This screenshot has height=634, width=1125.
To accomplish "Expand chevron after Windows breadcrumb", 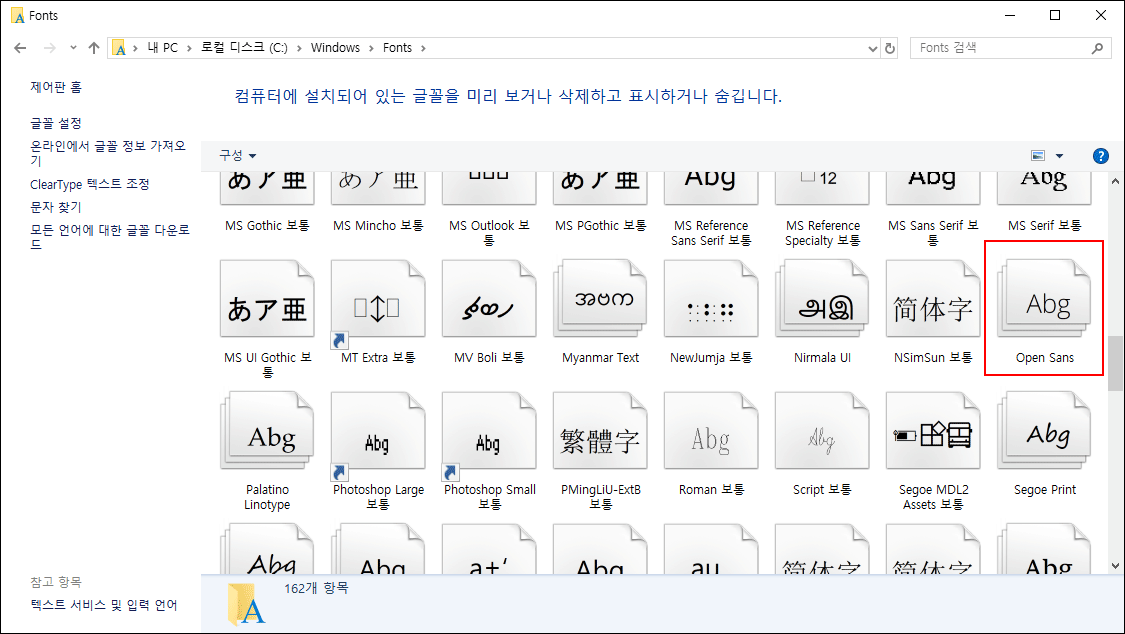I will pyautogui.click(x=372, y=48).
